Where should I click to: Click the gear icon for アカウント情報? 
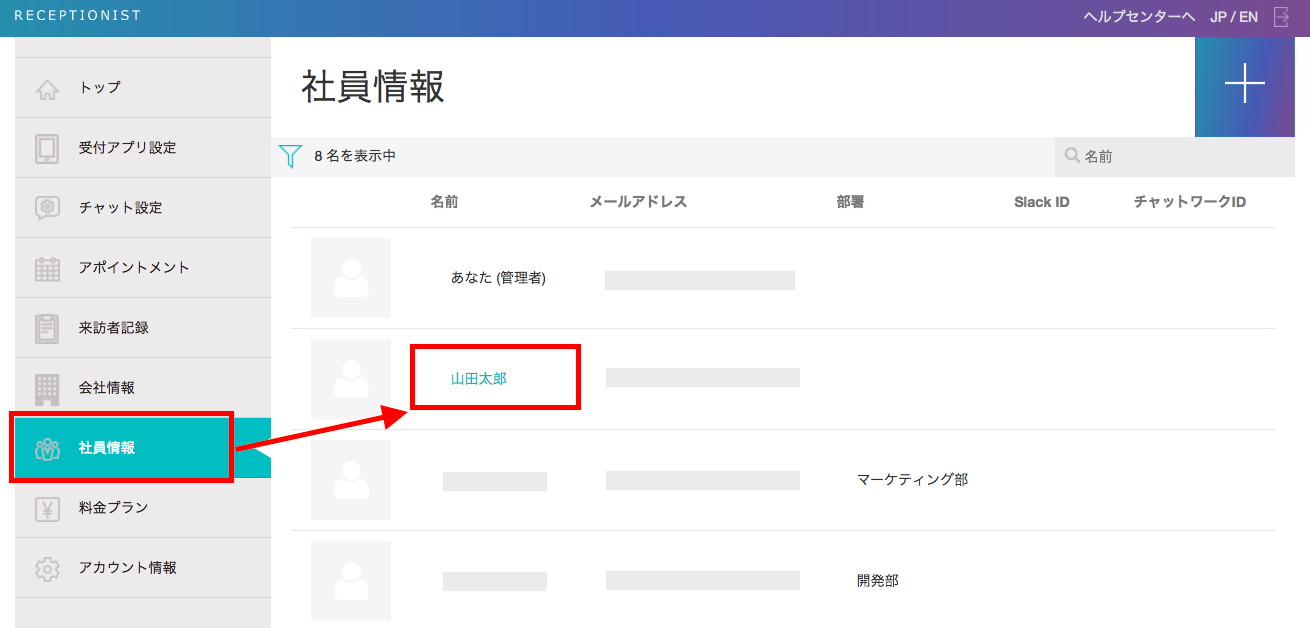pos(47,568)
